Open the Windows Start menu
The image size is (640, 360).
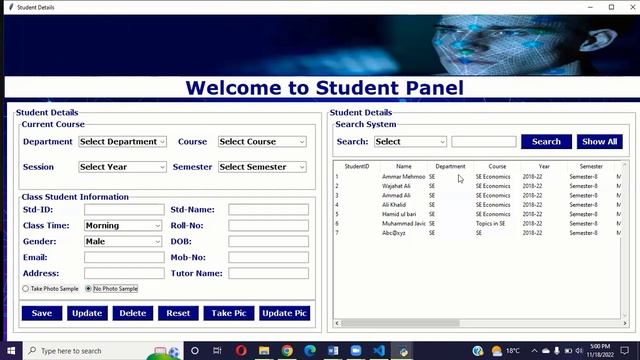11,351
